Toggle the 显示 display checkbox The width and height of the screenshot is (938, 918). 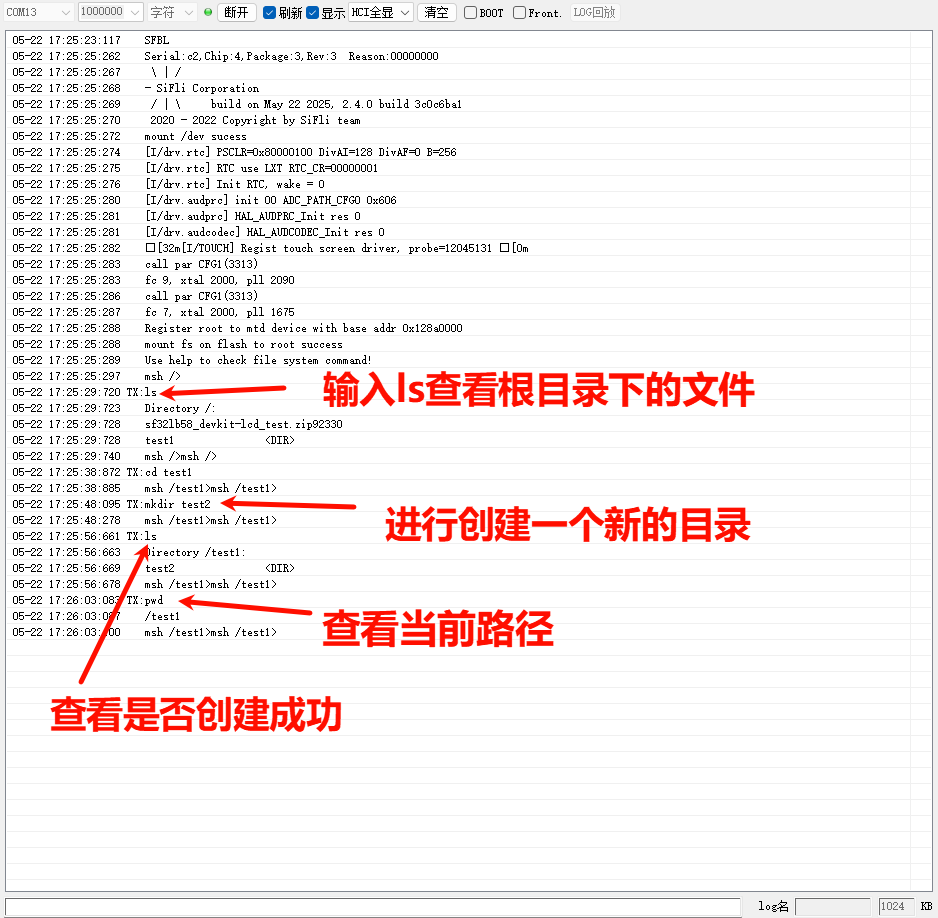313,13
